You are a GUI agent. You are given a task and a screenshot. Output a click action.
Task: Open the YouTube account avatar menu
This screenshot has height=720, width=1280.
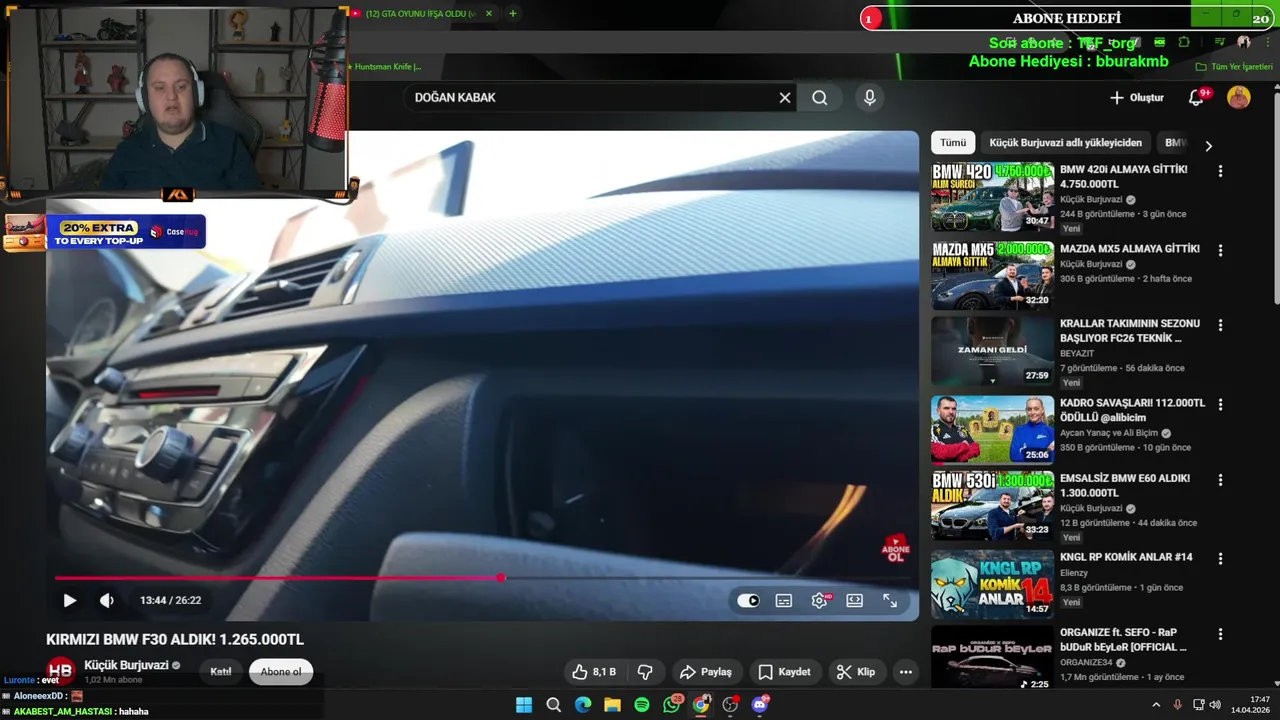pos(1239,98)
